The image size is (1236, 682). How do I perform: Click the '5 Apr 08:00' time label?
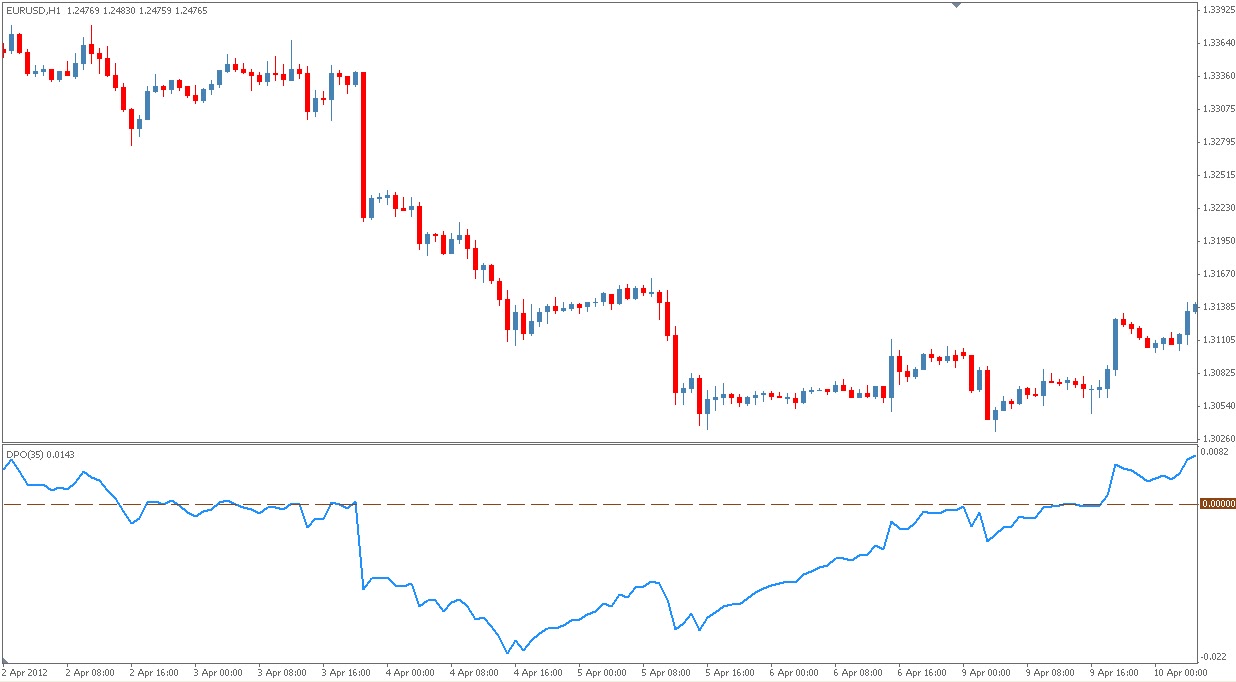667,673
